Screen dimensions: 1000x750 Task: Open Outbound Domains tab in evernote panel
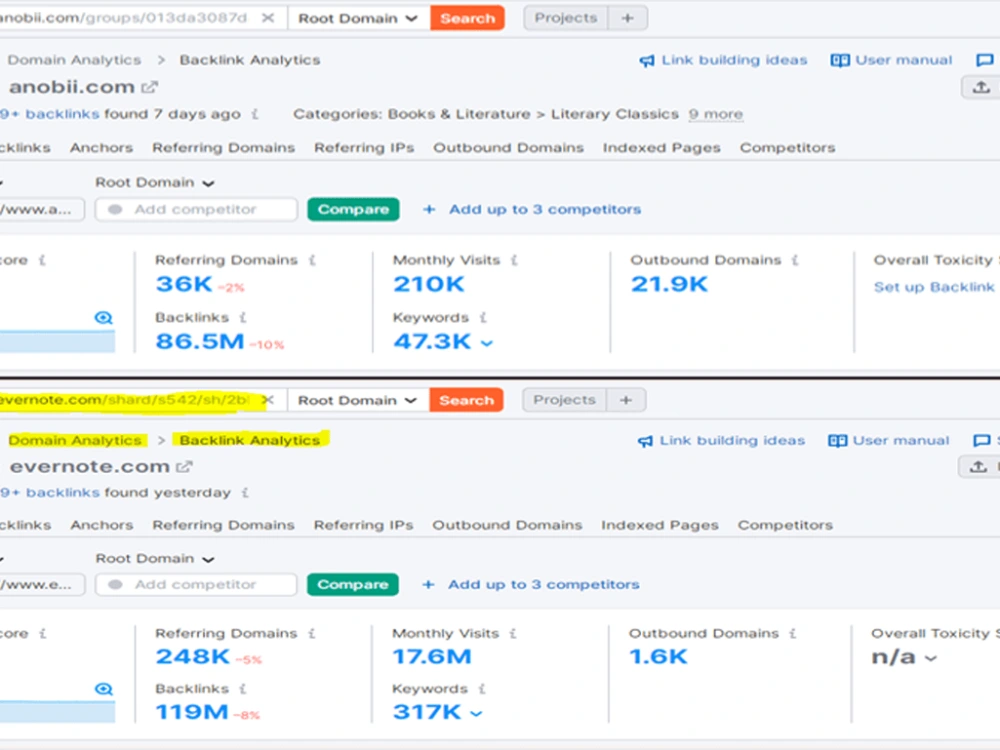(x=507, y=526)
